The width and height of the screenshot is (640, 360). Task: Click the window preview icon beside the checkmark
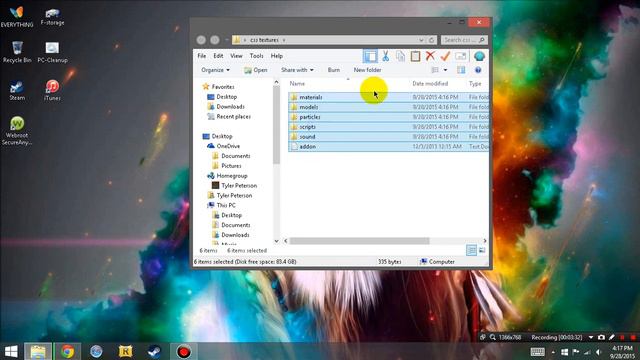(460, 56)
